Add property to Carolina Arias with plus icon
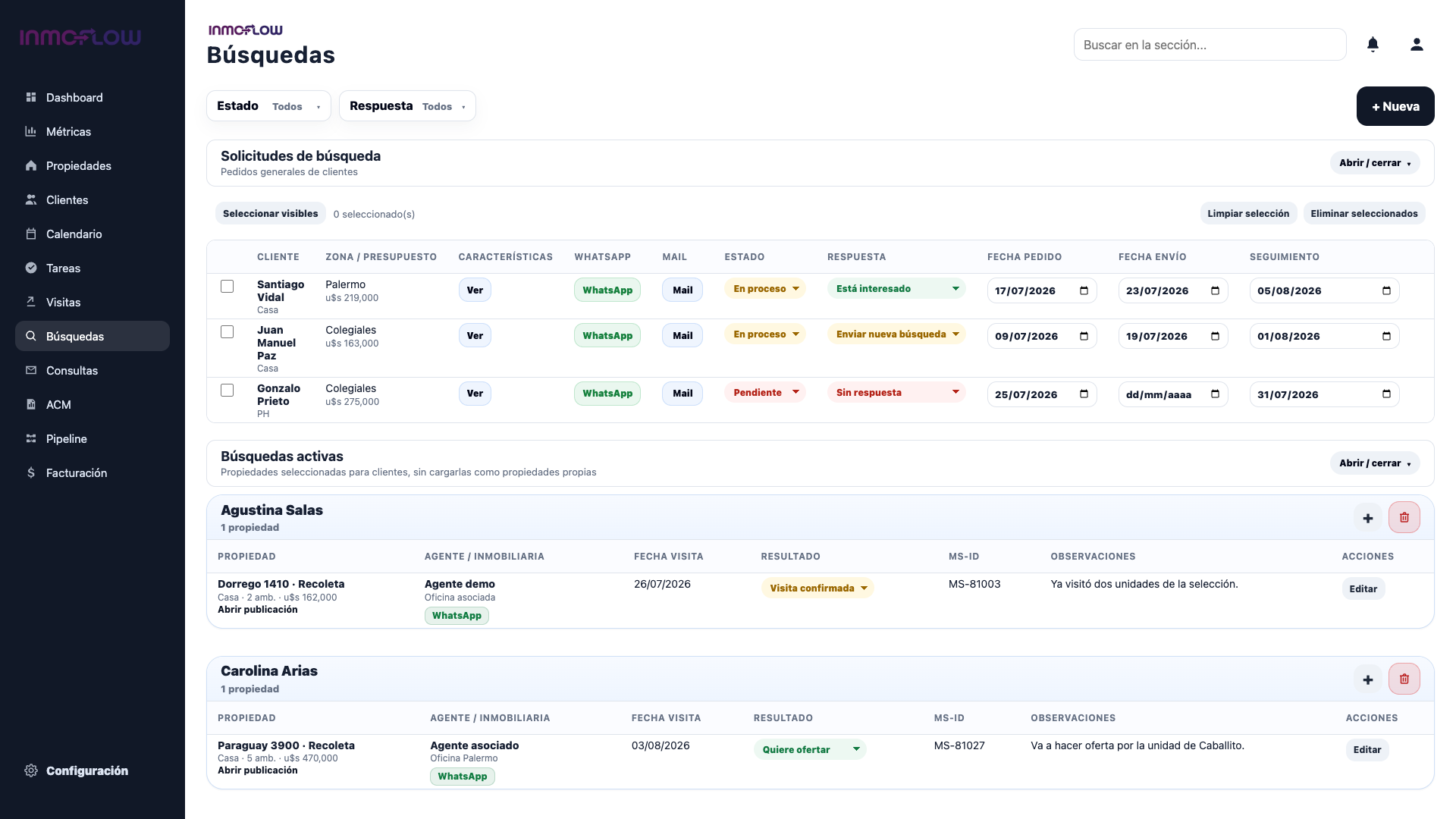 click(1368, 679)
